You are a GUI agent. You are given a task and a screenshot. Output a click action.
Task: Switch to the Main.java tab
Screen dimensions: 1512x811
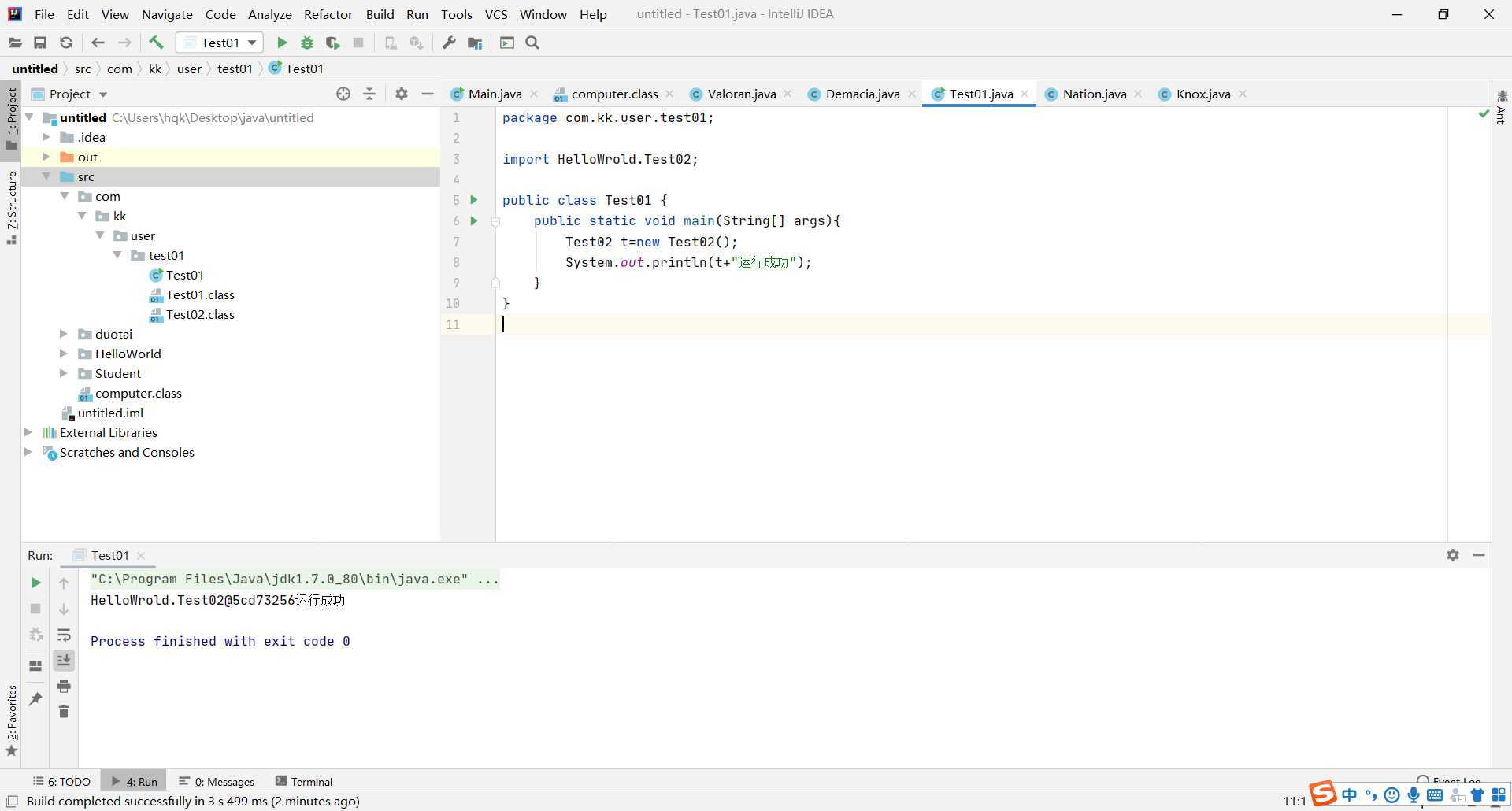point(495,94)
